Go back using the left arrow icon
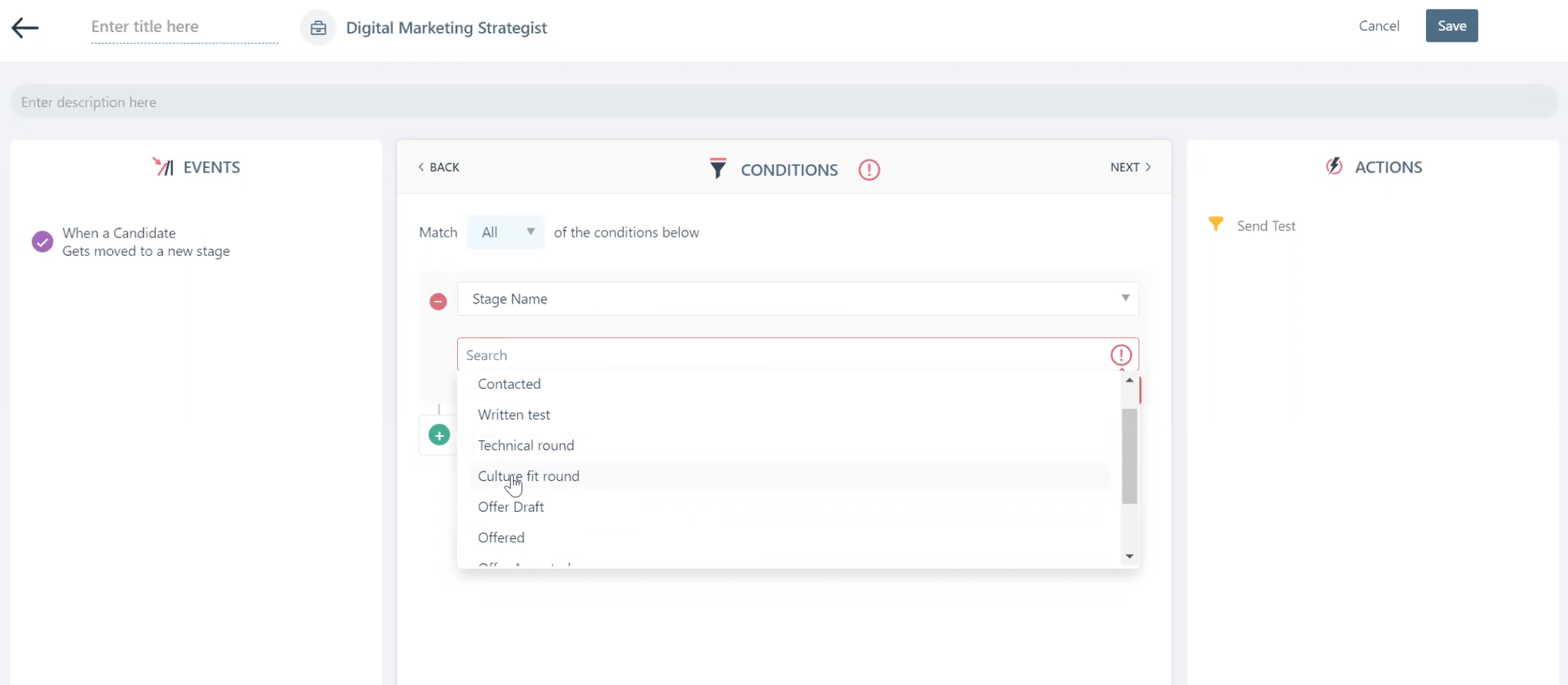This screenshot has width=1568, height=685. click(25, 27)
